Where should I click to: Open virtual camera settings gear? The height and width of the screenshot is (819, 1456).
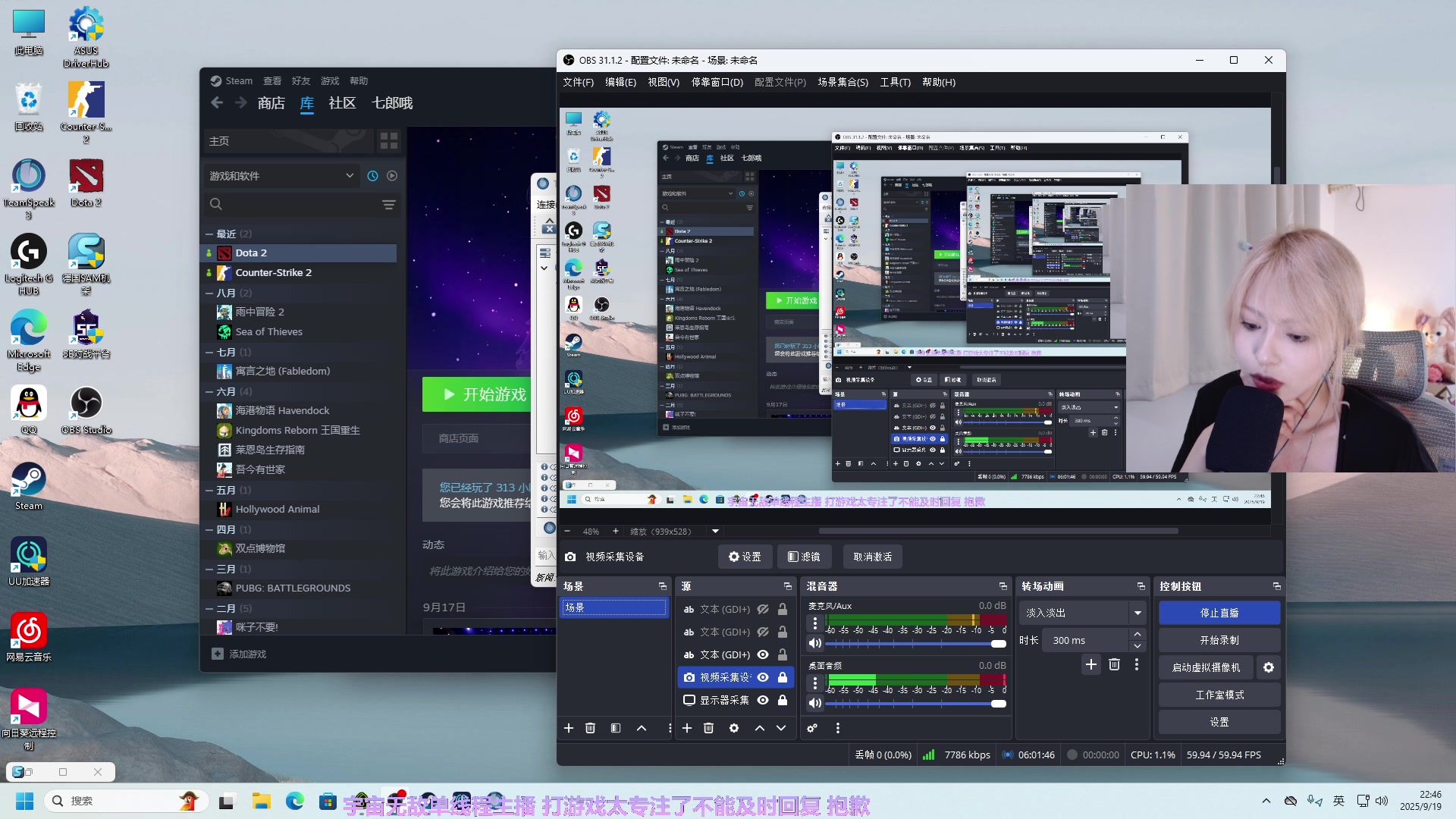point(1269,667)
